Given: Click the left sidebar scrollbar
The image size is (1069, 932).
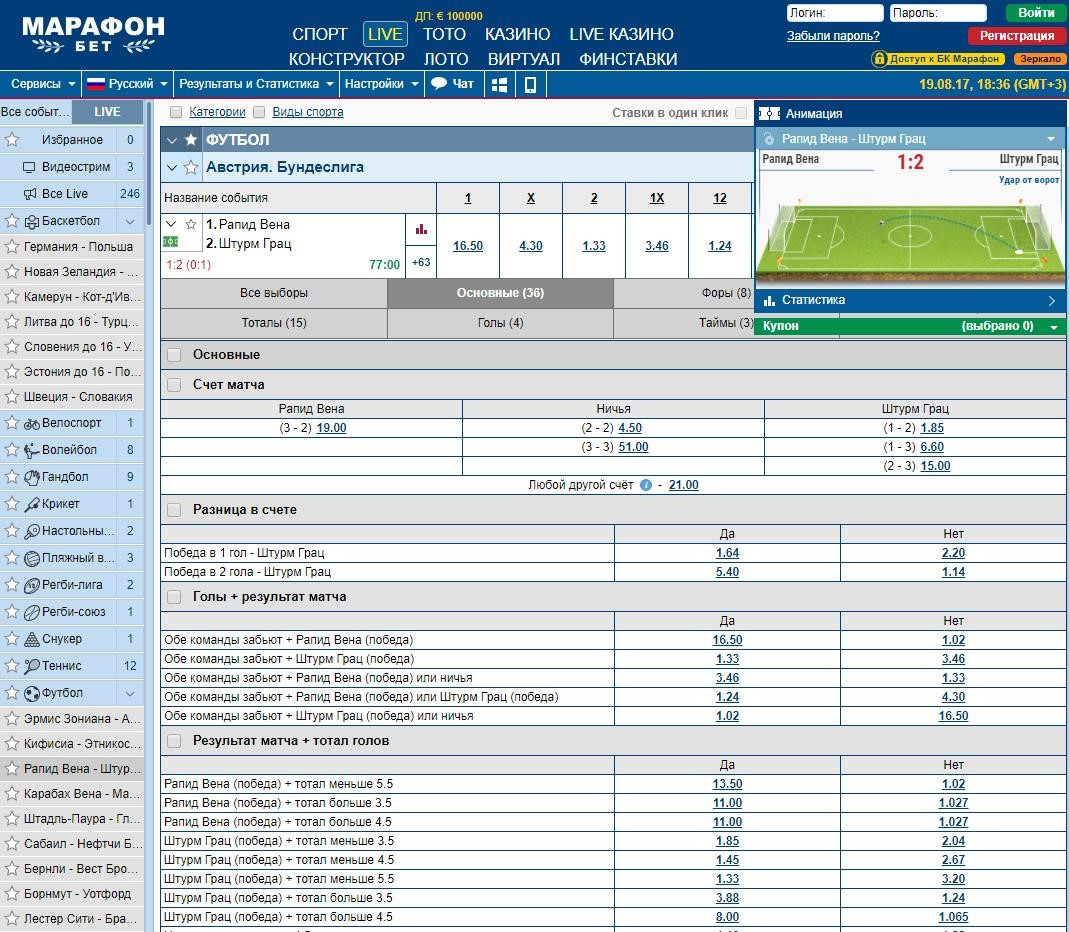Looking at the screenshot, I should pos(149,164).
